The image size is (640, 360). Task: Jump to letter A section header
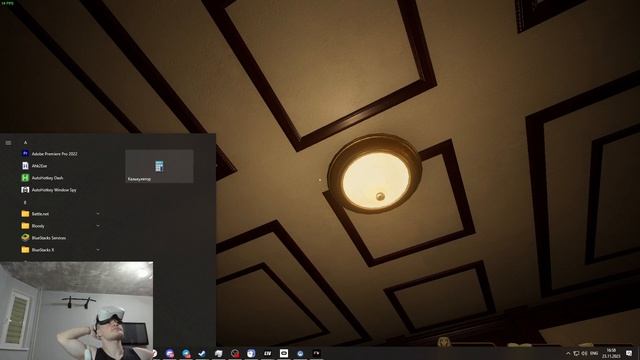(25, 142)
